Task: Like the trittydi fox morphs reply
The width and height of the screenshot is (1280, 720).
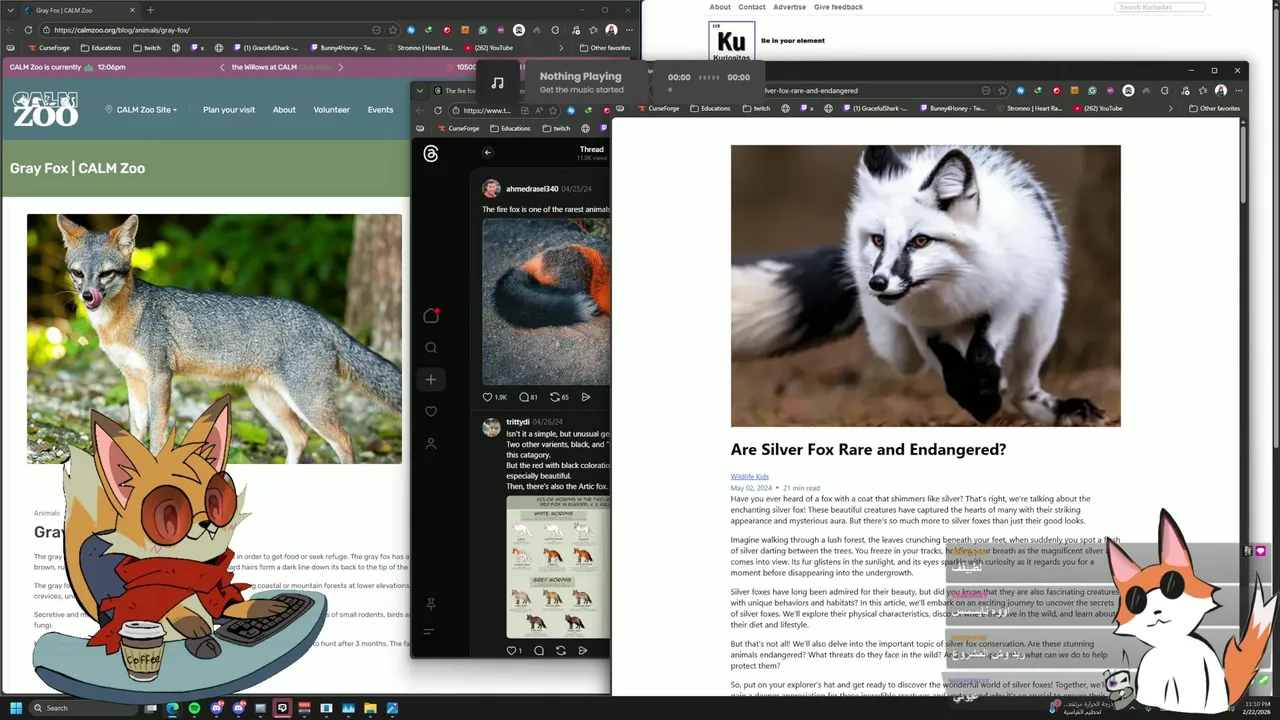Action: click(512, 651)
